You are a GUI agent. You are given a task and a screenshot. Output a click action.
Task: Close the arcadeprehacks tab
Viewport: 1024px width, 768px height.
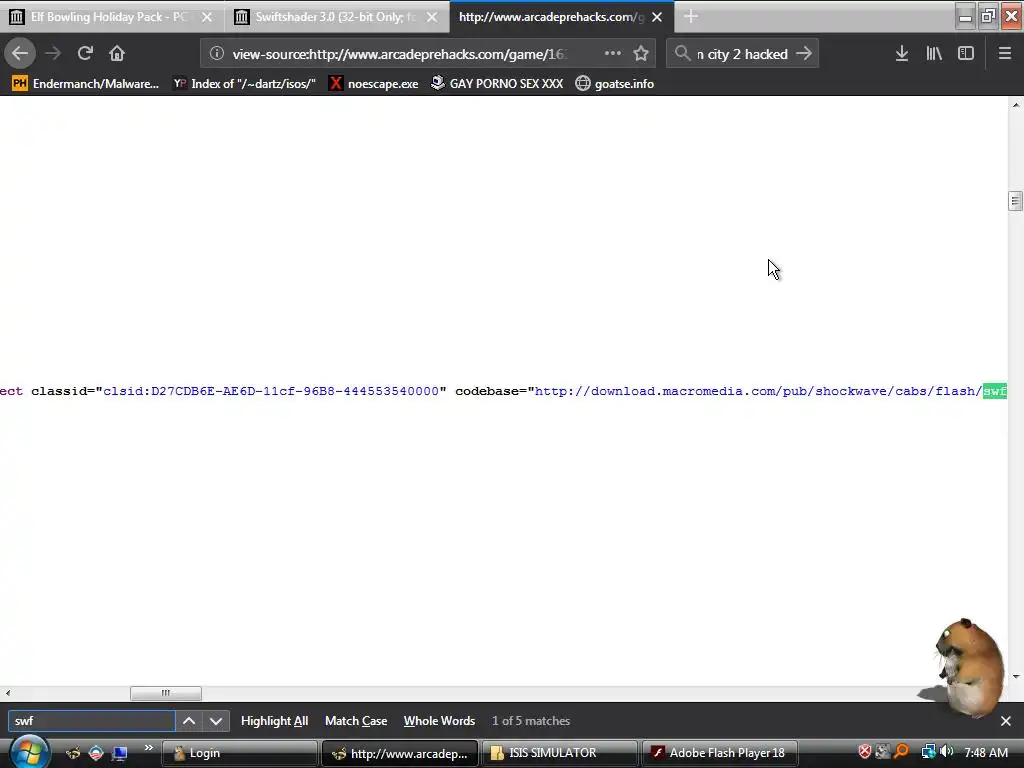pos(657,17)
